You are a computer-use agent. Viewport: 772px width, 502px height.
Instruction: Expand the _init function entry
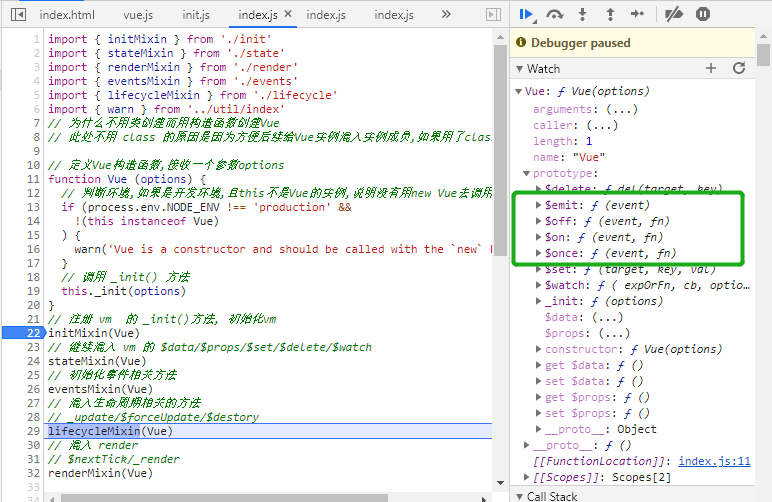point(538,301)
